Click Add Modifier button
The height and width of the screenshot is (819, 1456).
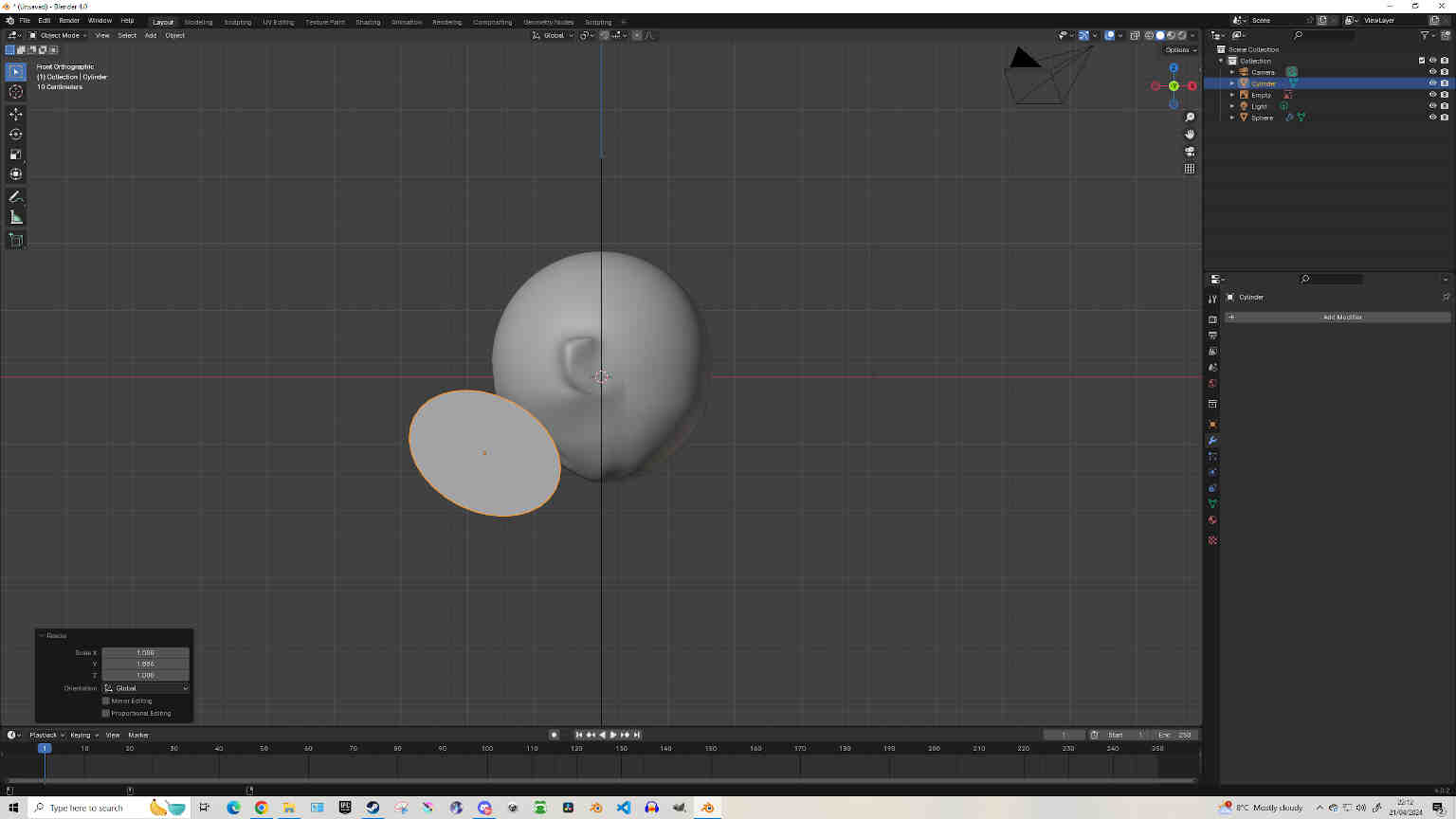[1338, 318]
